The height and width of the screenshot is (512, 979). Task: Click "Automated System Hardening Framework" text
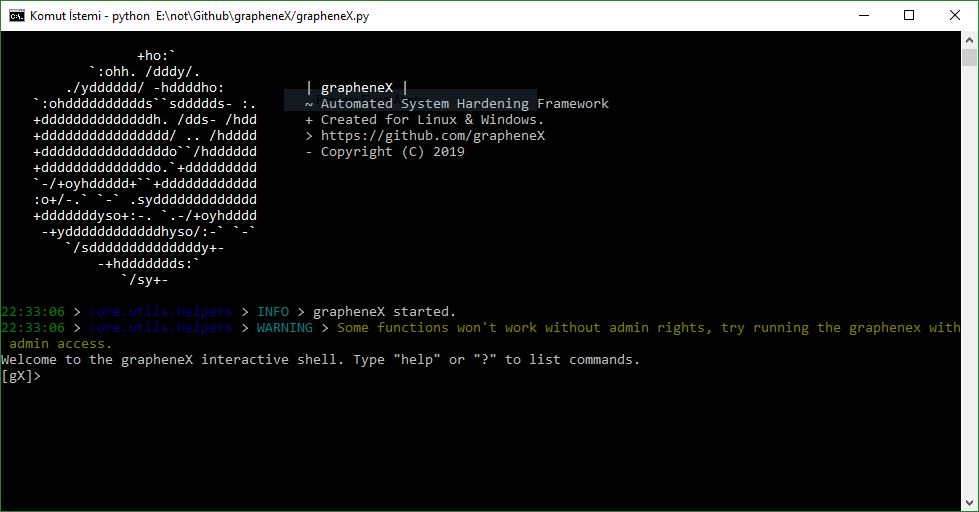(465, 104)
